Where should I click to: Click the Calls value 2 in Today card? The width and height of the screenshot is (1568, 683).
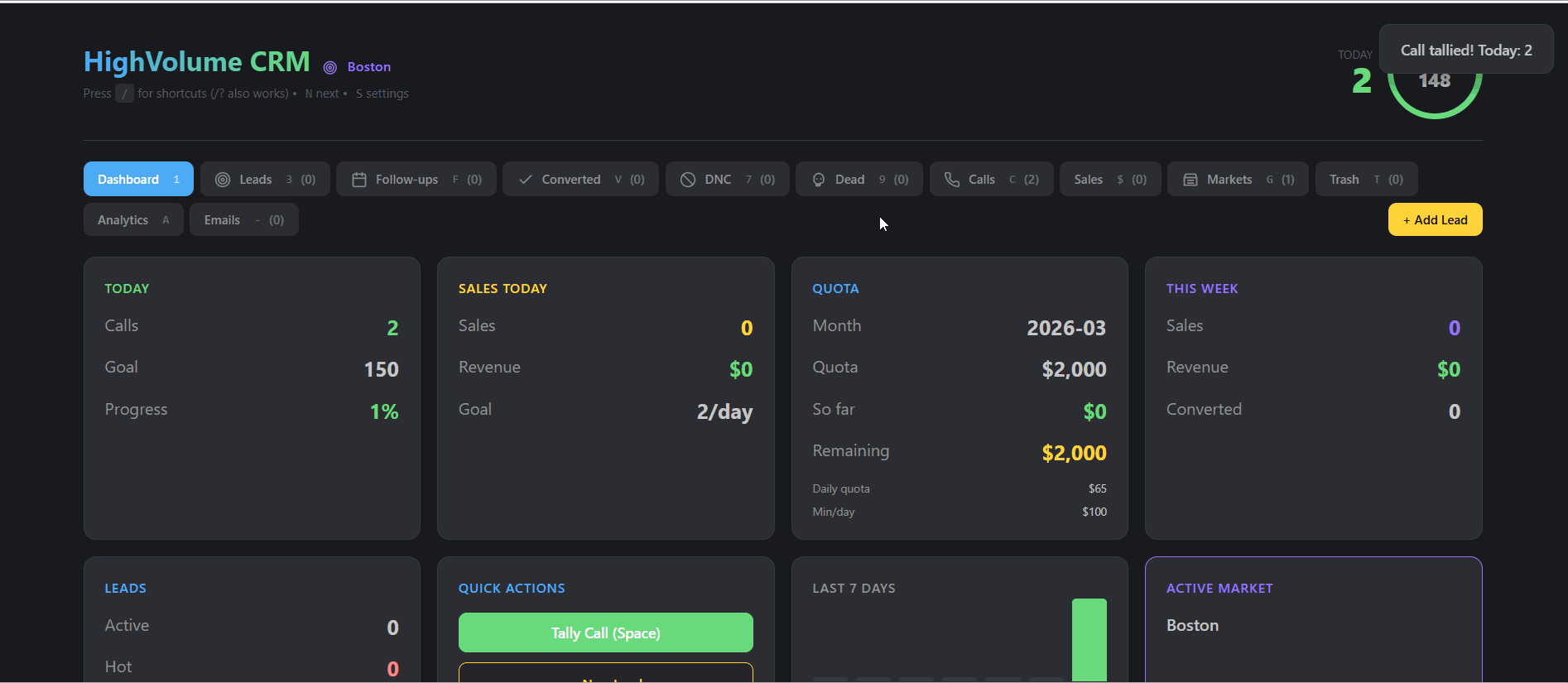click(x=392, y=328)
